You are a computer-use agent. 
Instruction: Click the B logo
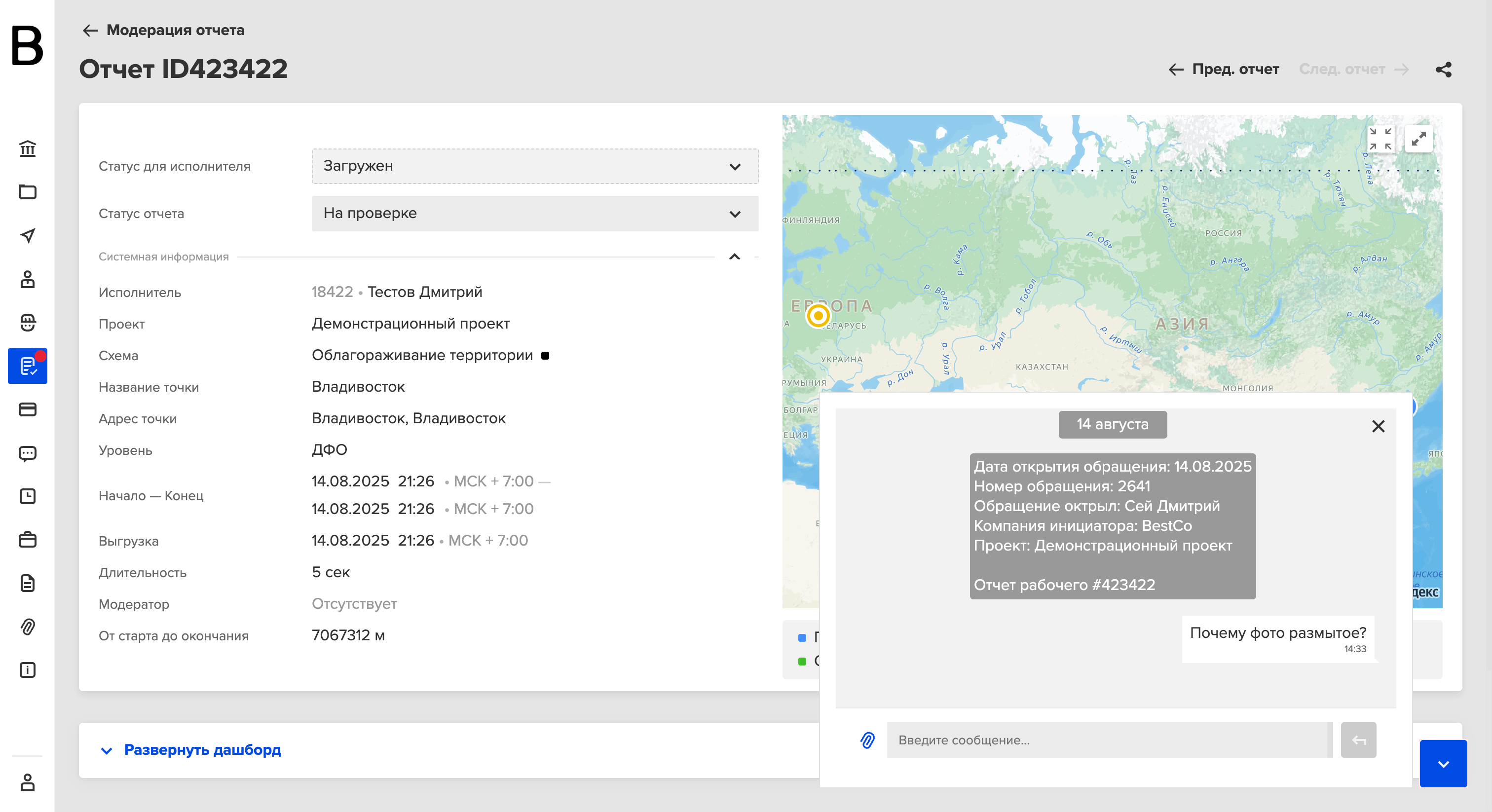pyautogui.click(x=27, y=45)
